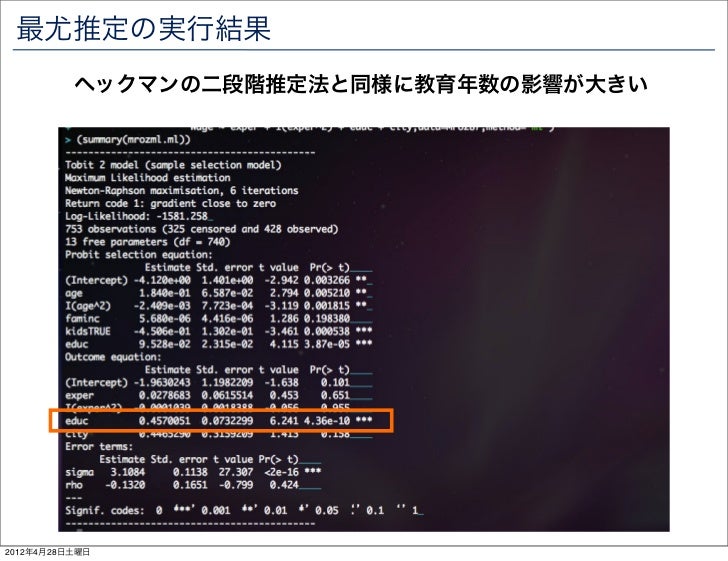The height and width of the screenshot is (561, 728).
Task: Click the 'Probit selection equation:' heading
Action: [x=139, y=254]
